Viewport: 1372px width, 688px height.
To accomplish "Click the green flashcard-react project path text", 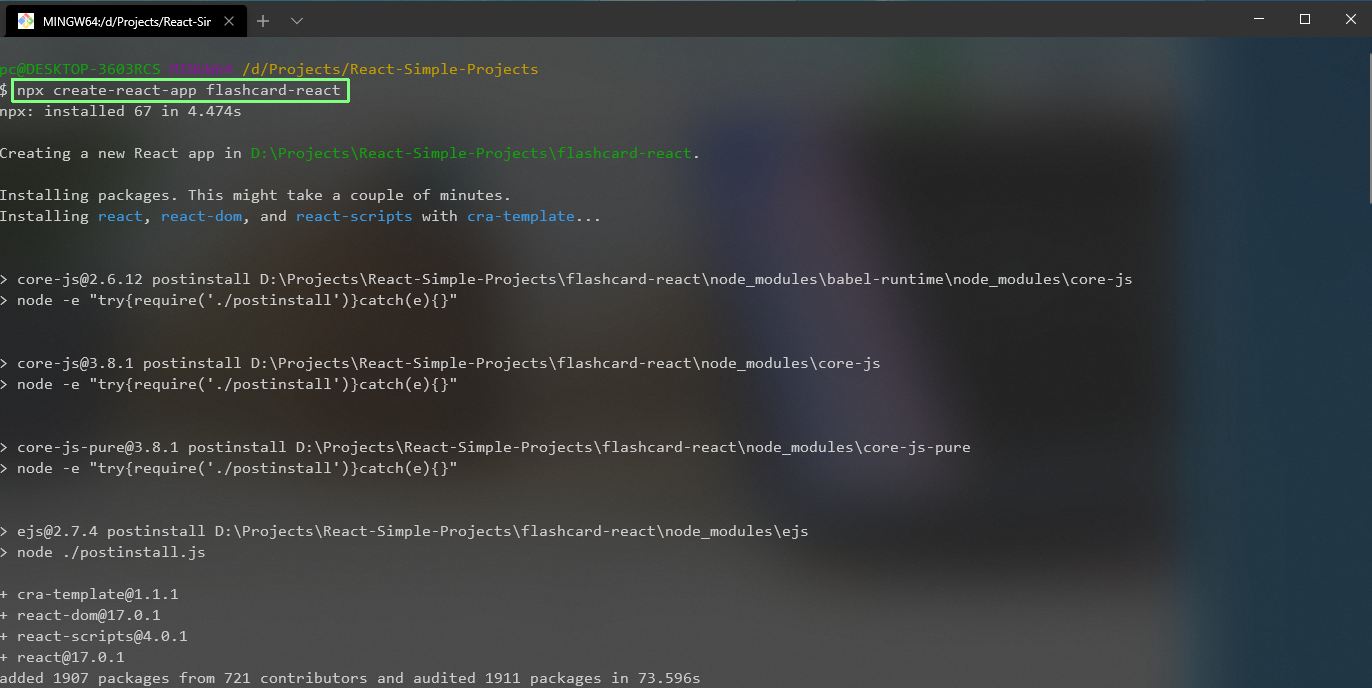I will coord(472,153).
